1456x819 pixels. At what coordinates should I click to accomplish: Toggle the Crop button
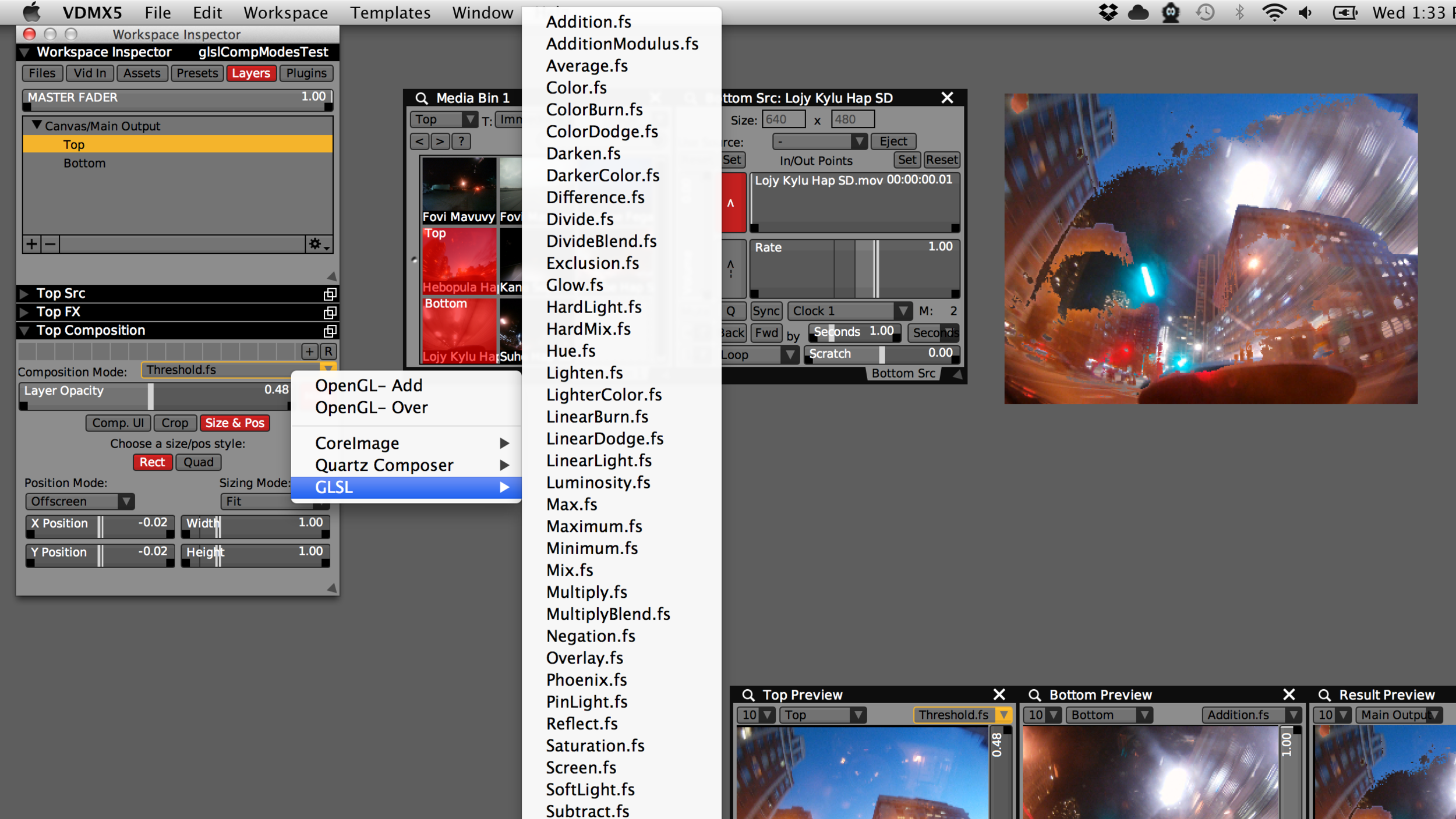click(175, 423)
